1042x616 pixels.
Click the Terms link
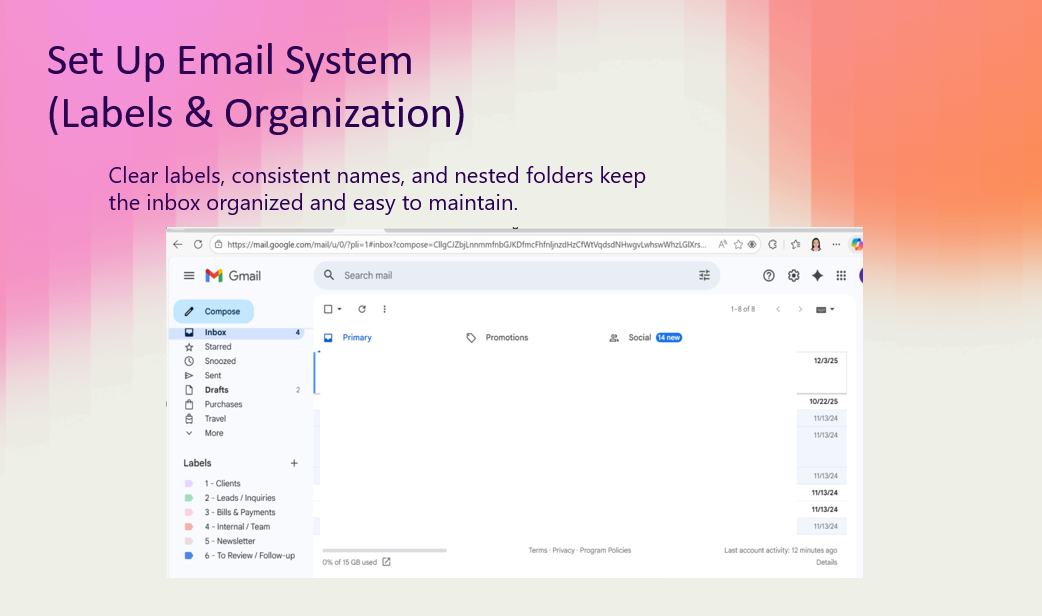coord(538,550)
